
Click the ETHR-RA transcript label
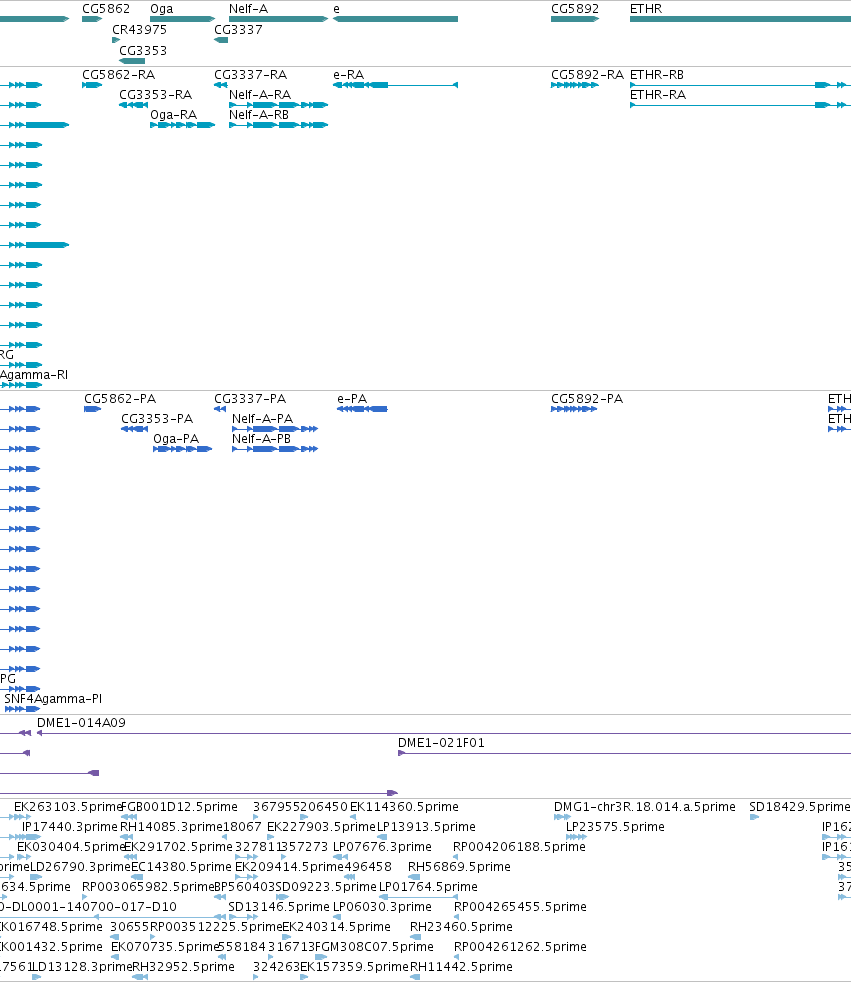658,95
